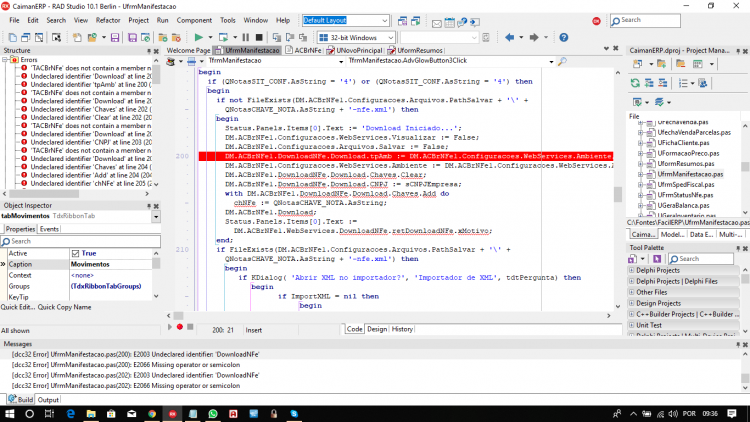
Task: Open File Explorer from the taskbar
Action: (x=91, y=414)
